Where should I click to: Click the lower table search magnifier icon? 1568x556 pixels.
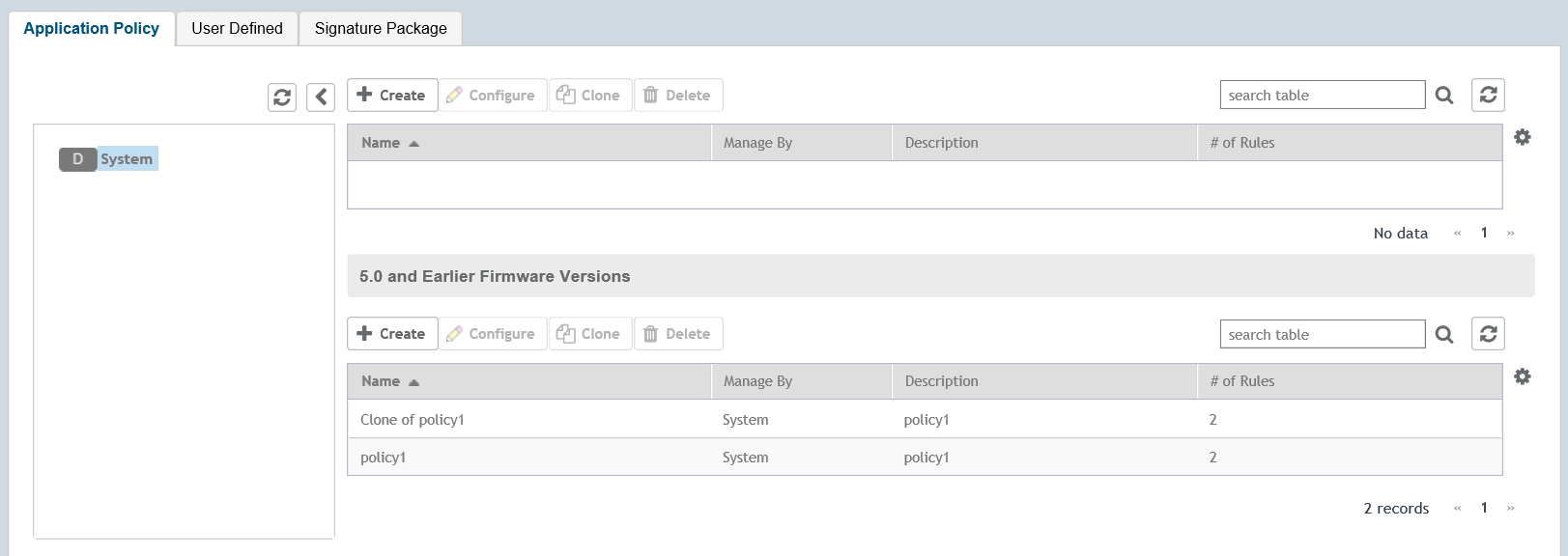pos(1444,335)
